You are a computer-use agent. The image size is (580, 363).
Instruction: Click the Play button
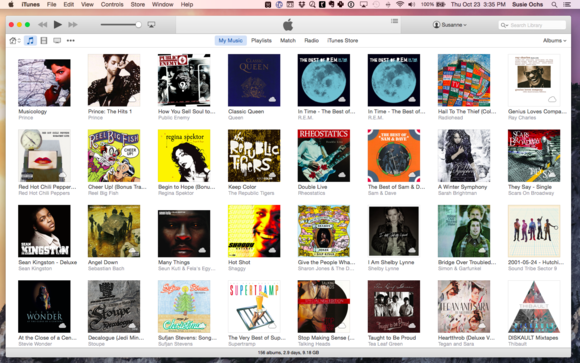click(x=57, y=25)
